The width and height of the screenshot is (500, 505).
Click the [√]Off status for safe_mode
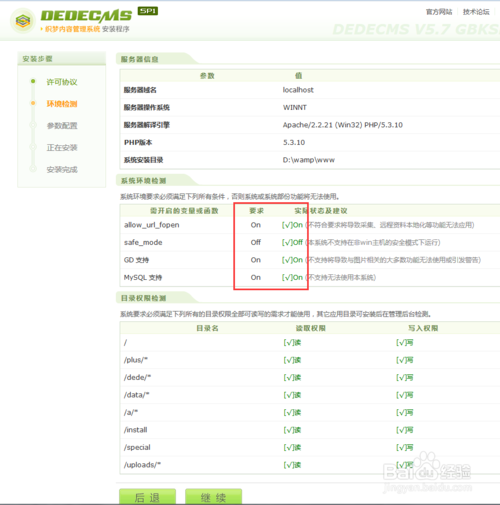click(x=292, y=242)
